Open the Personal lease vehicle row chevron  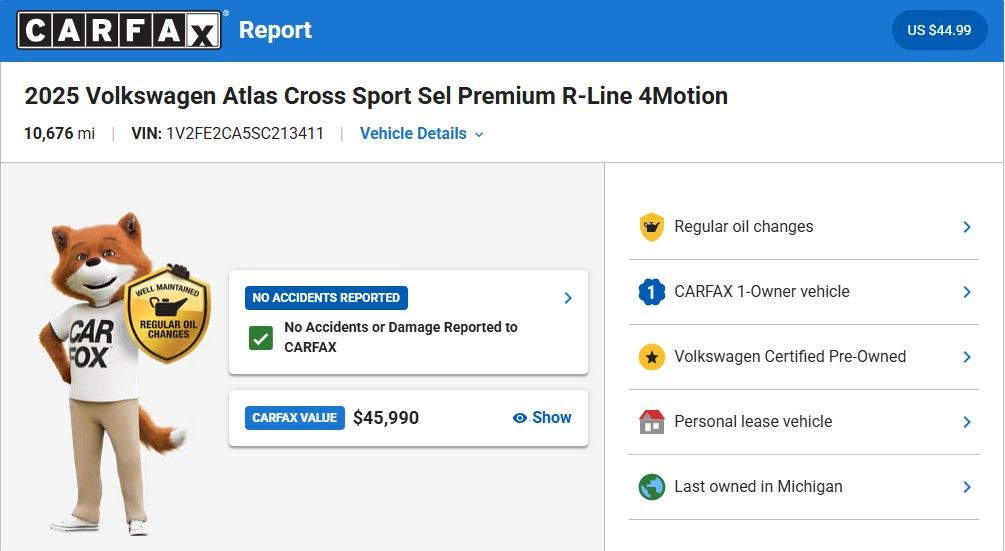click(967, 422)
